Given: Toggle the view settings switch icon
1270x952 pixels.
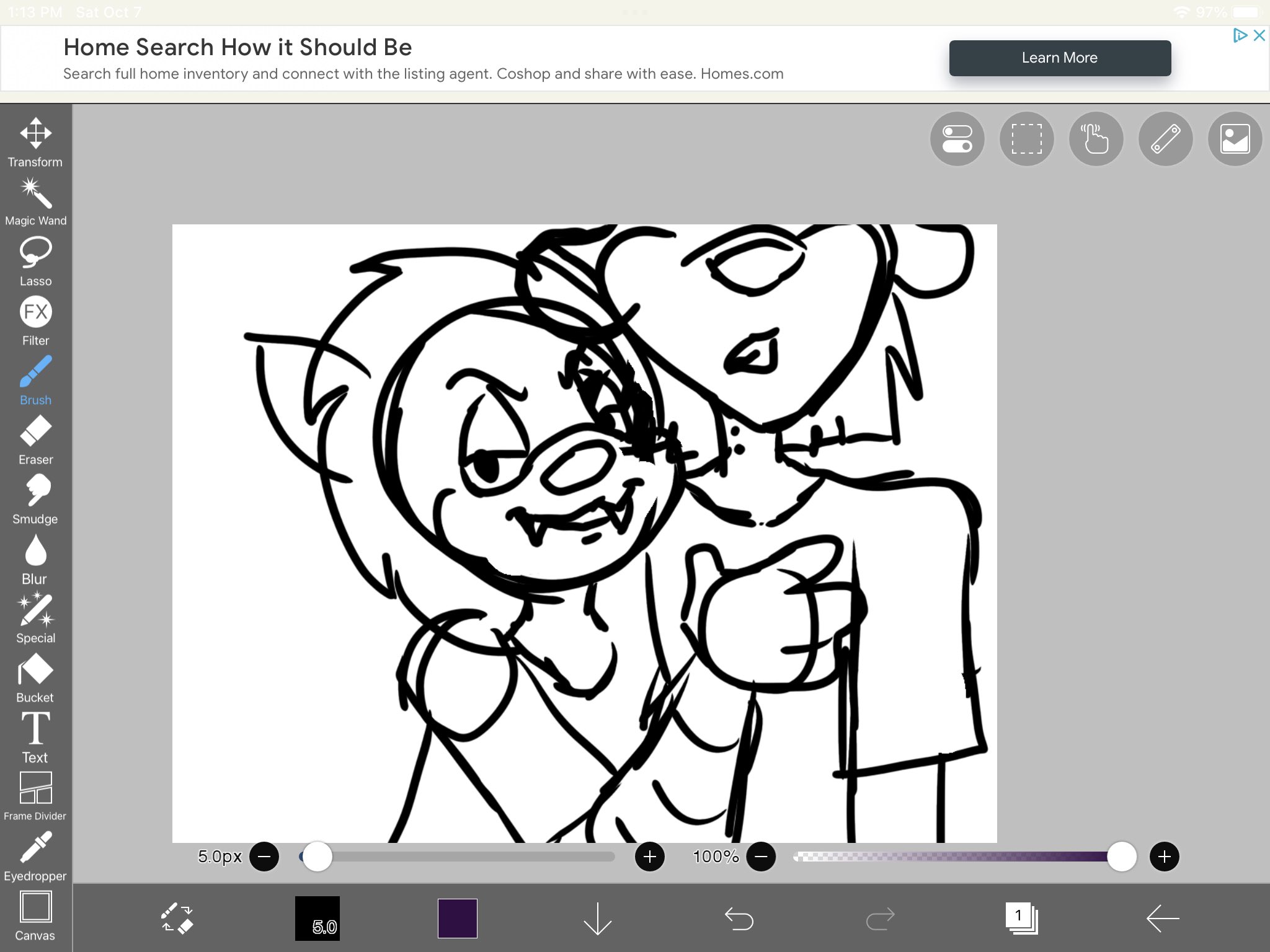Looking at the screenshot, I should [x=957, y=139].
